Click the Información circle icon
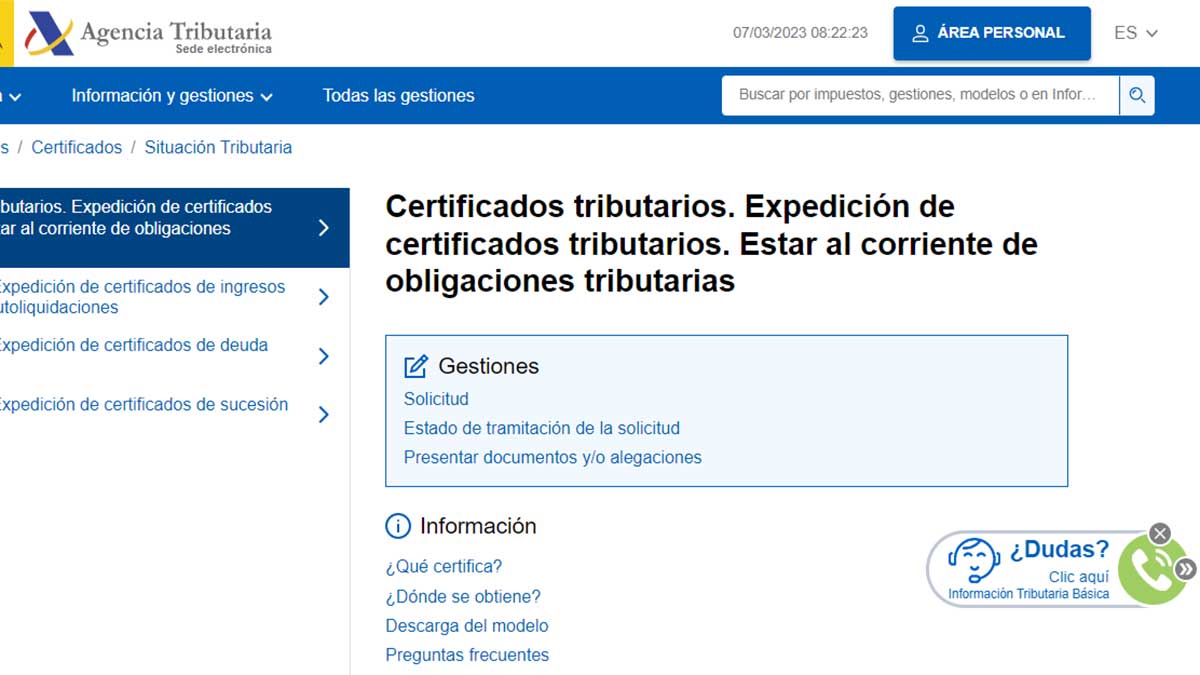 [398, 526]
